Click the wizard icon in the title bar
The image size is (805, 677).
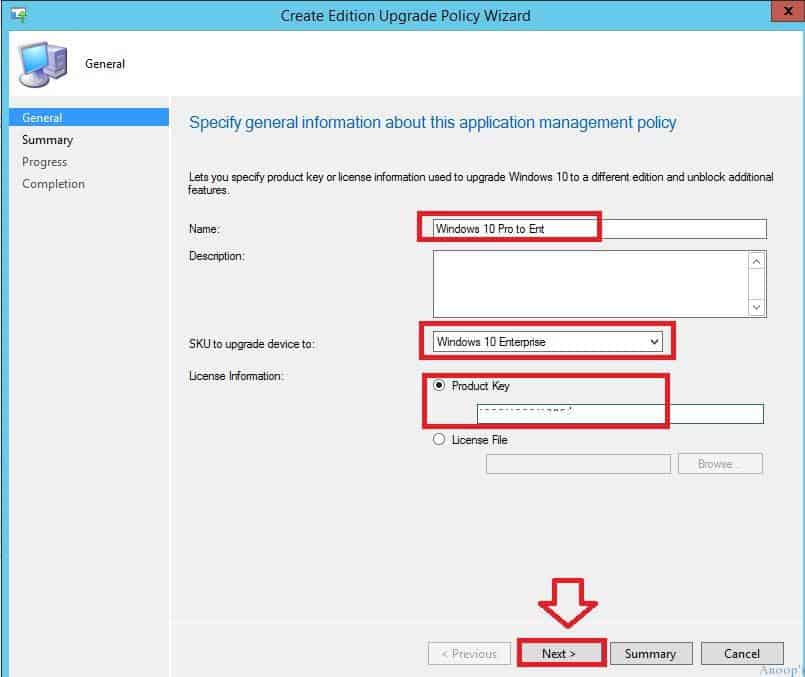click(x=19, y=15)
